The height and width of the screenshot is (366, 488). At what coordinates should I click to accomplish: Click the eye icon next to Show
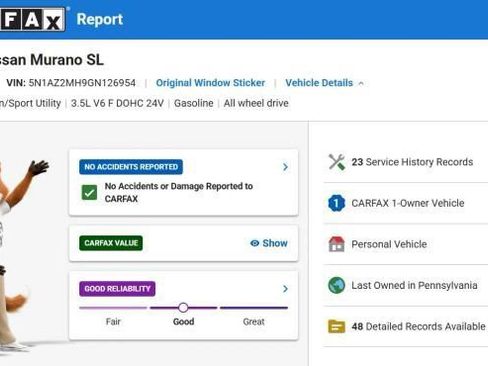[x=255, y=243]
